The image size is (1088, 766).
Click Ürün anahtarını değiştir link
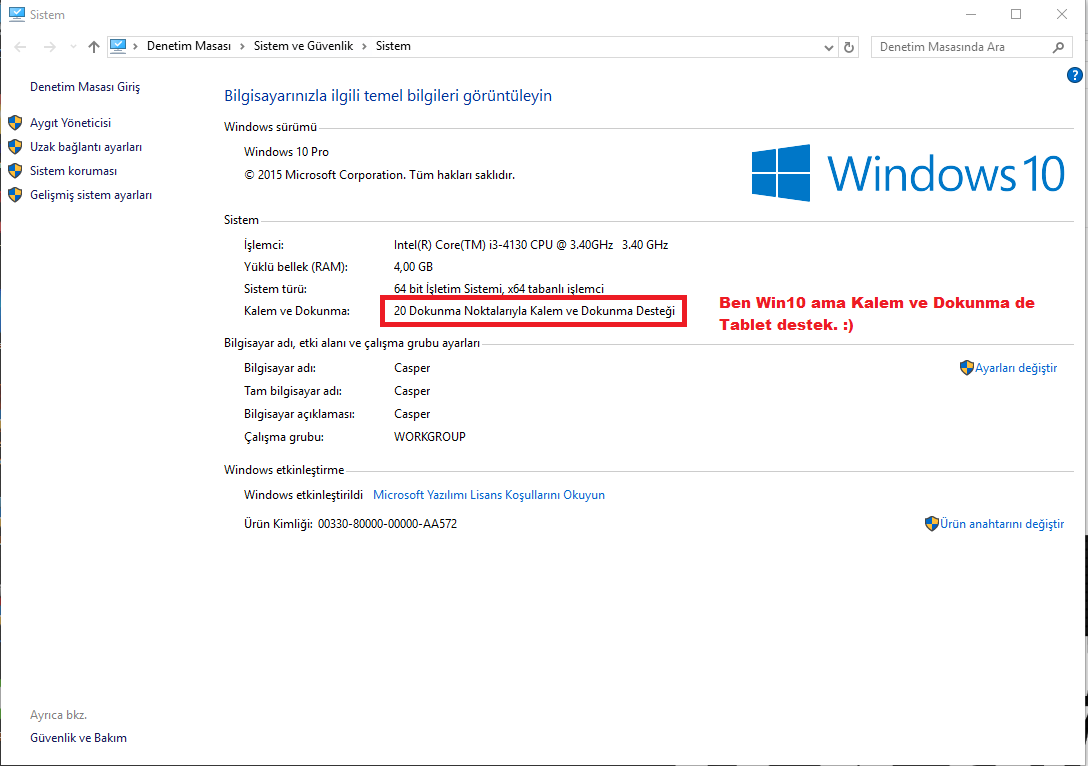pyautogui.click(x=1002, y=524)
